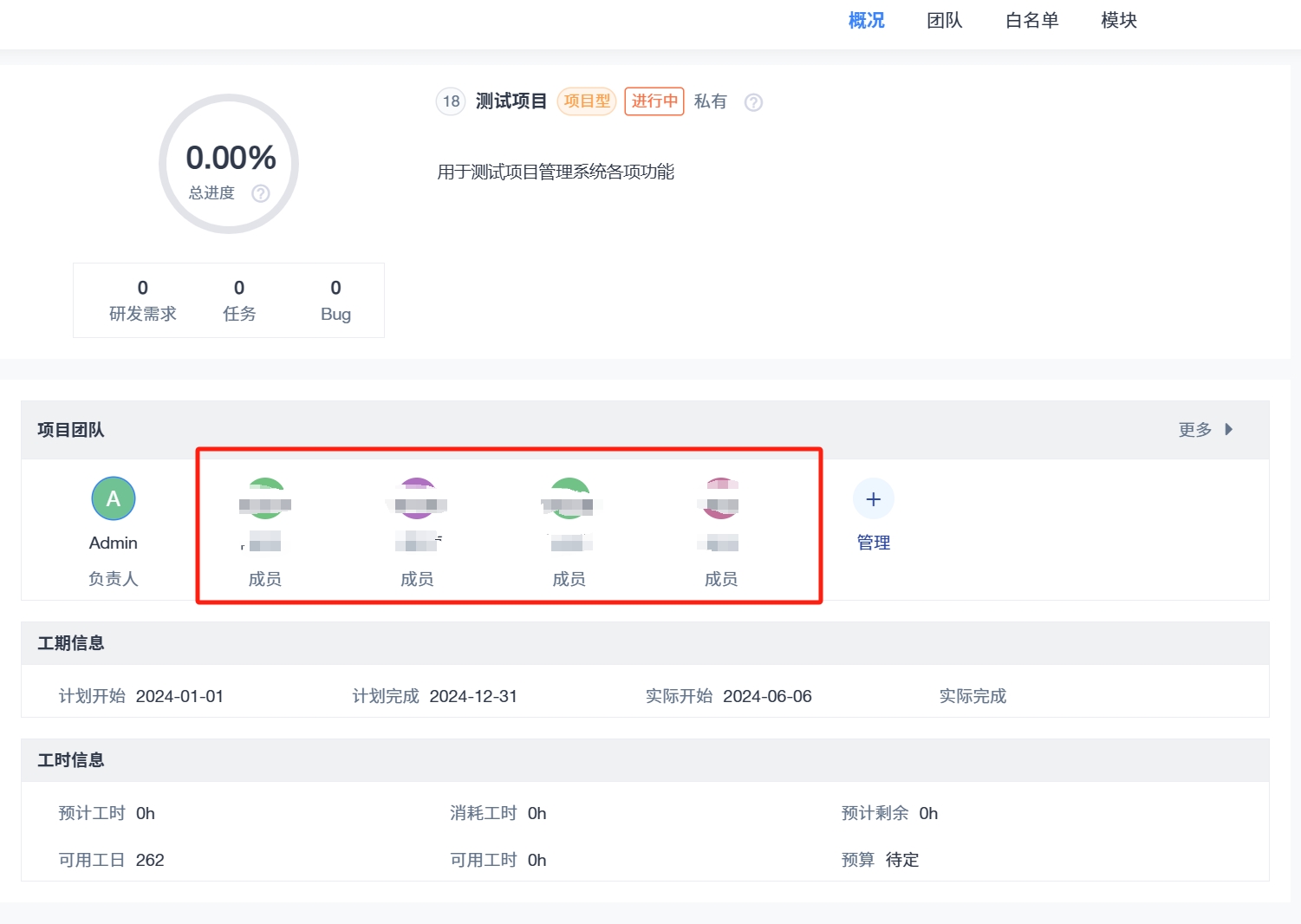Screen dimensions: 1301x924
Task: Click the help icon beside 总进度
Action: 260,193
